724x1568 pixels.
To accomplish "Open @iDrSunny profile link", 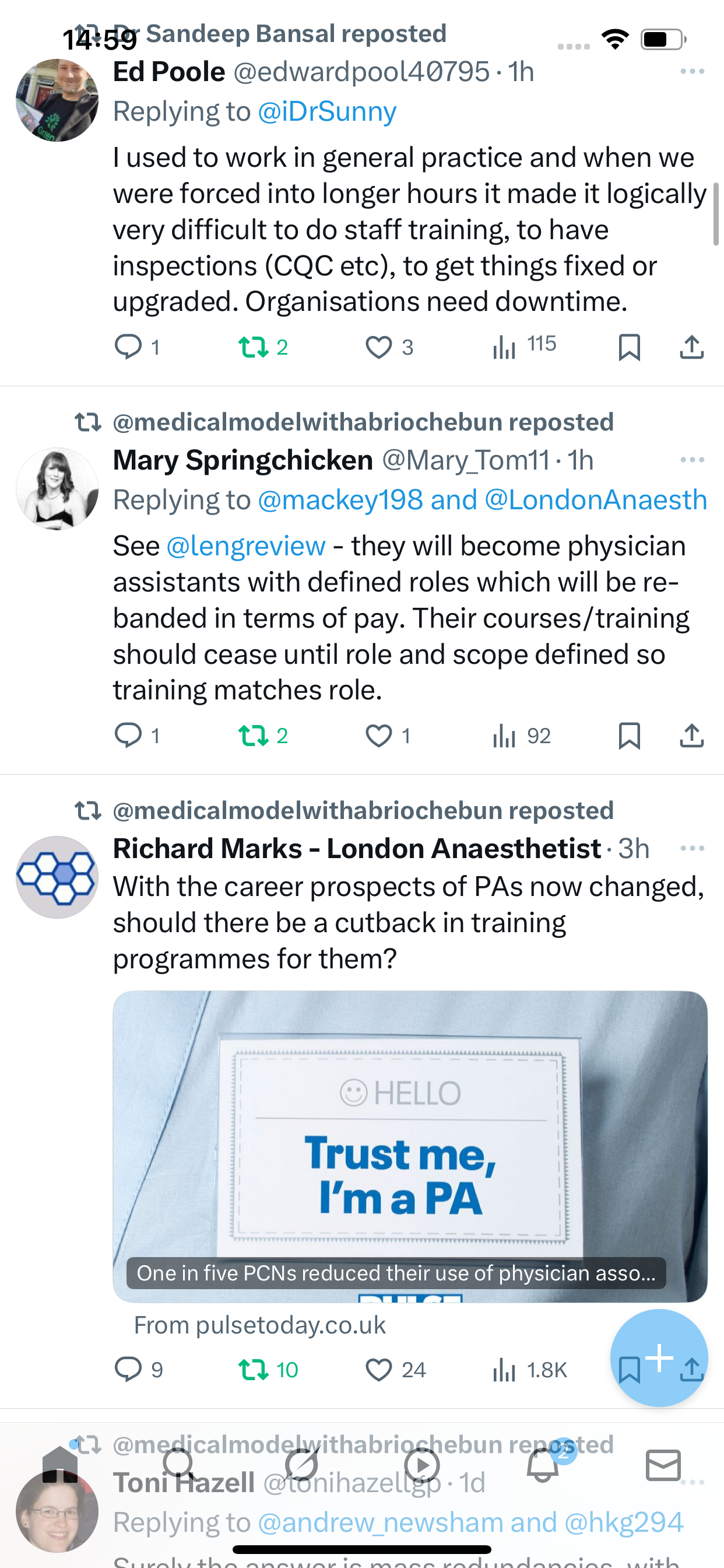I will tap(326, 111).
